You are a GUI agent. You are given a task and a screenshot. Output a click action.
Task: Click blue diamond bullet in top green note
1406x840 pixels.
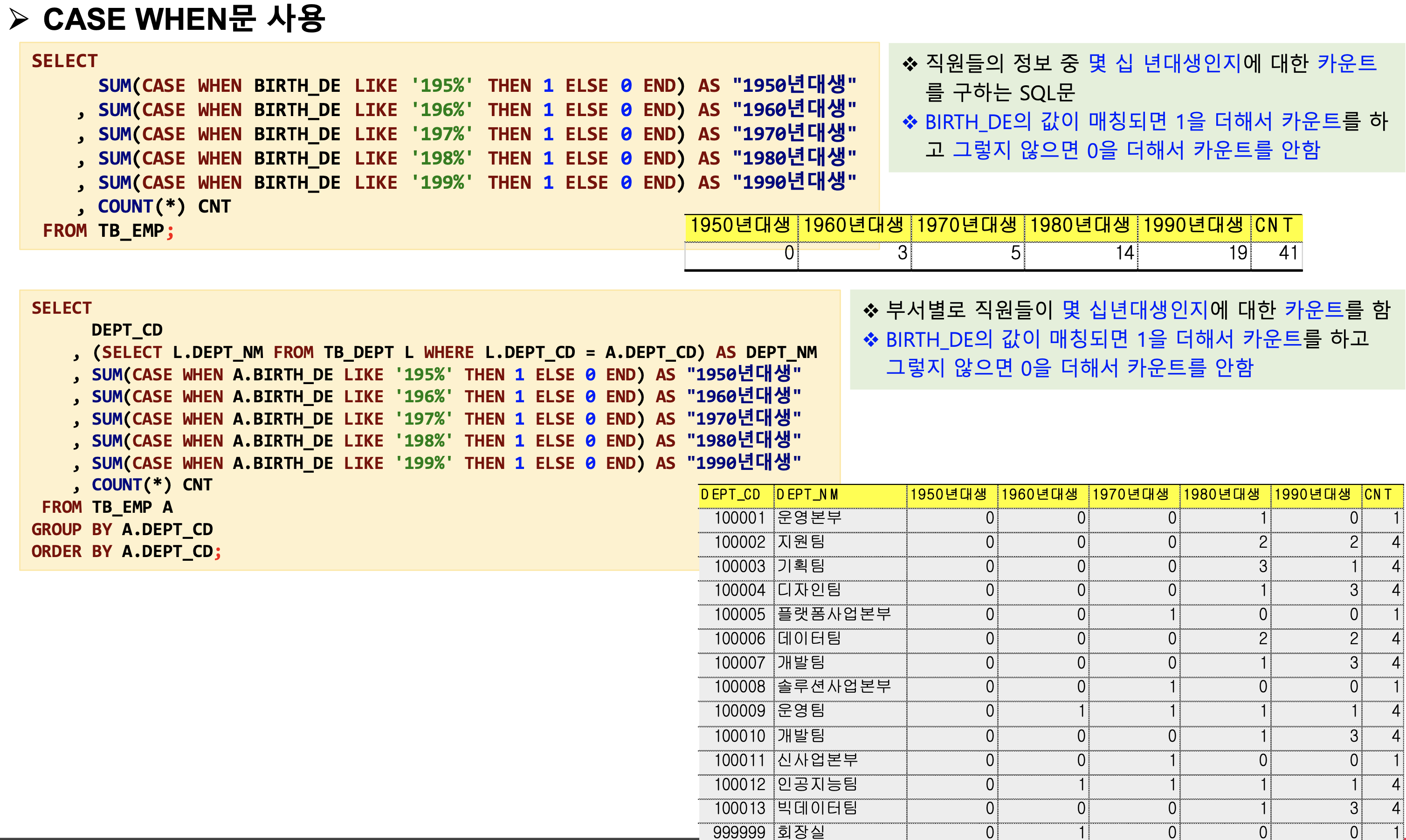(910, 122)
